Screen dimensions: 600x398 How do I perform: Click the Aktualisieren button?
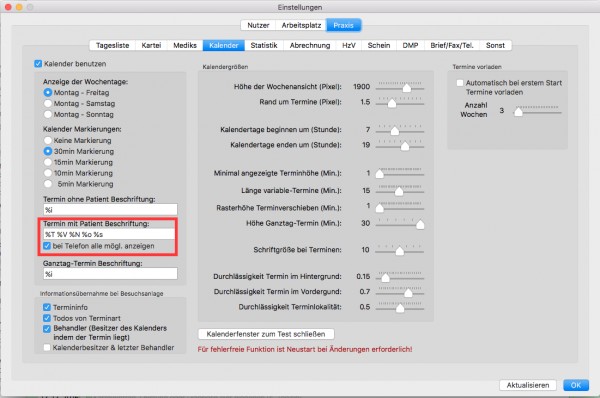528,385
